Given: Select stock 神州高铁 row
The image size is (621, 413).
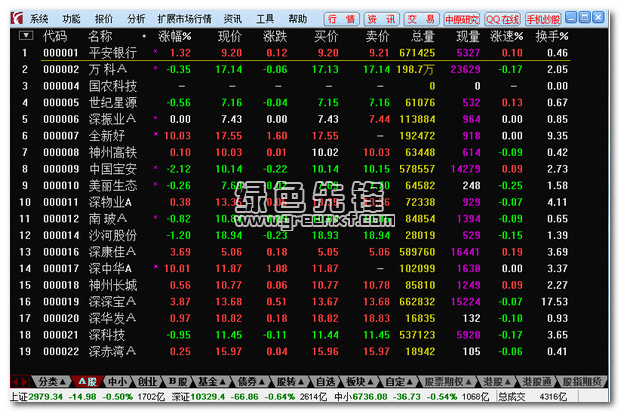Looking at the screenshot, I should pos(293,152).
